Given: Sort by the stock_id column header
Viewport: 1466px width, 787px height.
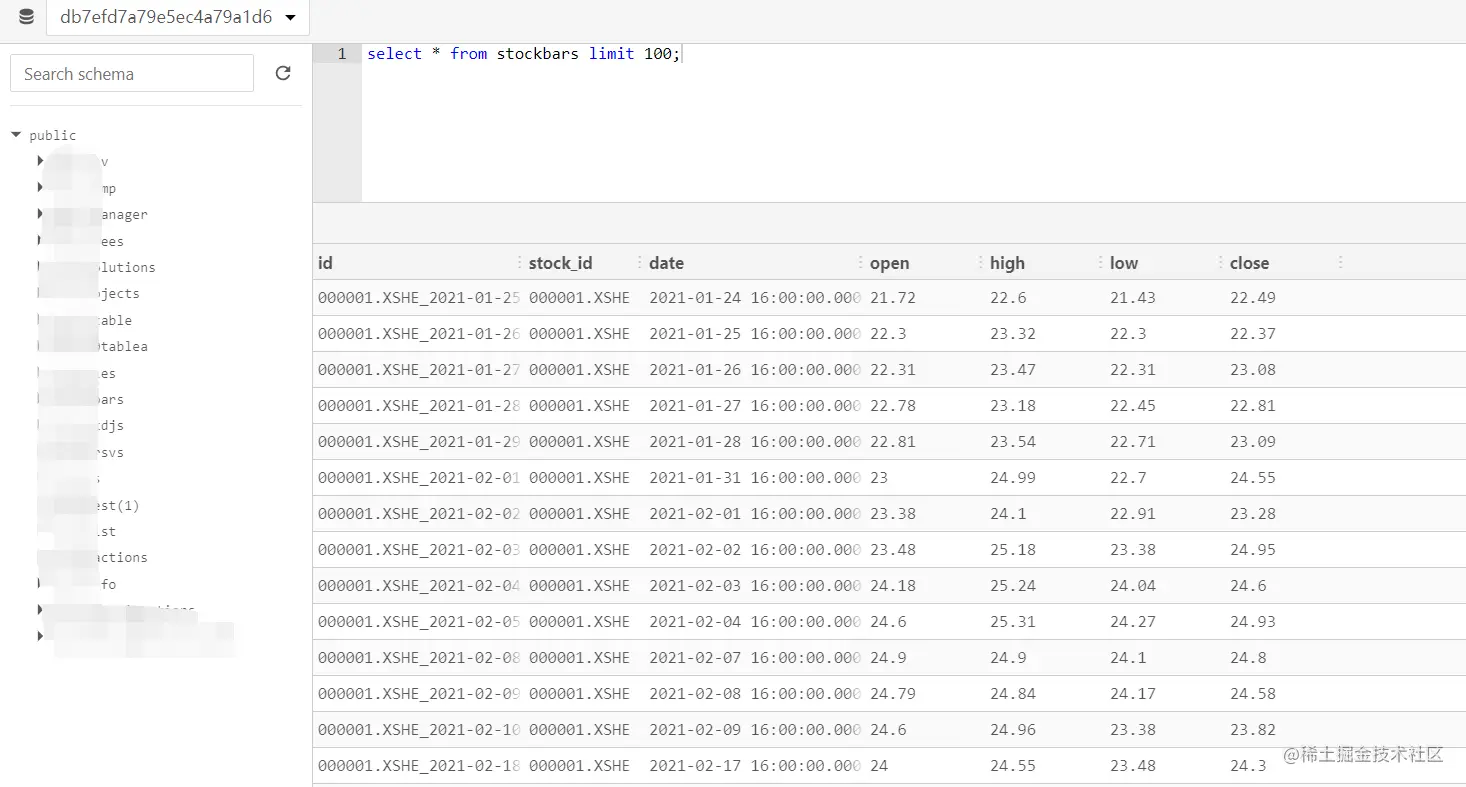Looking at the screenshot, I should (x=560, y=263).
